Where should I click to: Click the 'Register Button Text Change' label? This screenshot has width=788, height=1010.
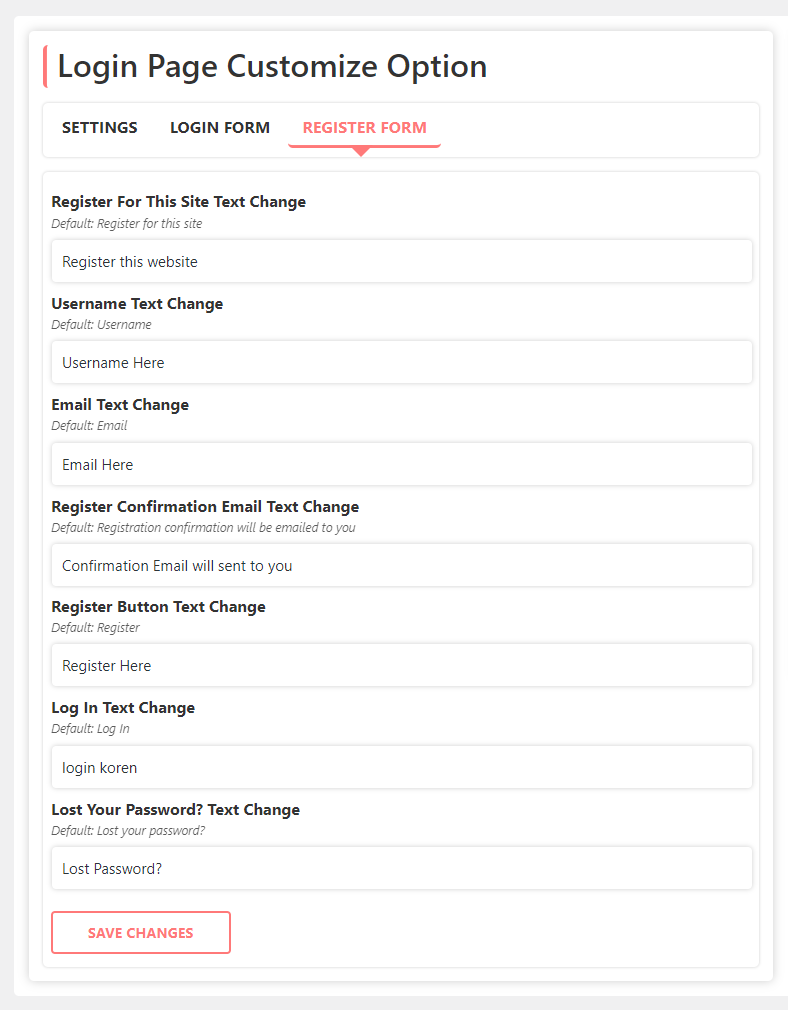(158, 607)
